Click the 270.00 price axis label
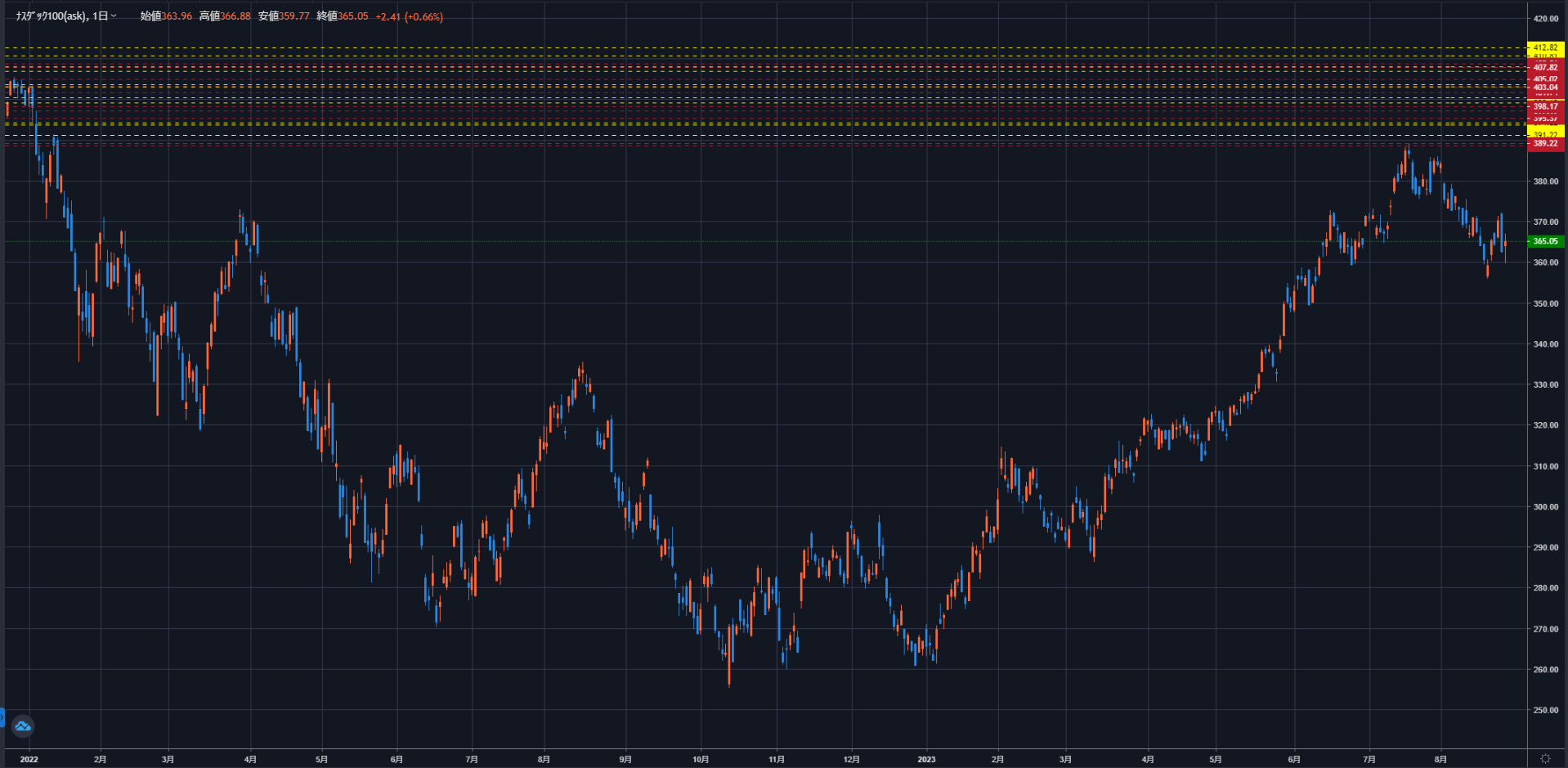Viewport: 1568px width, 768px height. (x=1546, y=629)
